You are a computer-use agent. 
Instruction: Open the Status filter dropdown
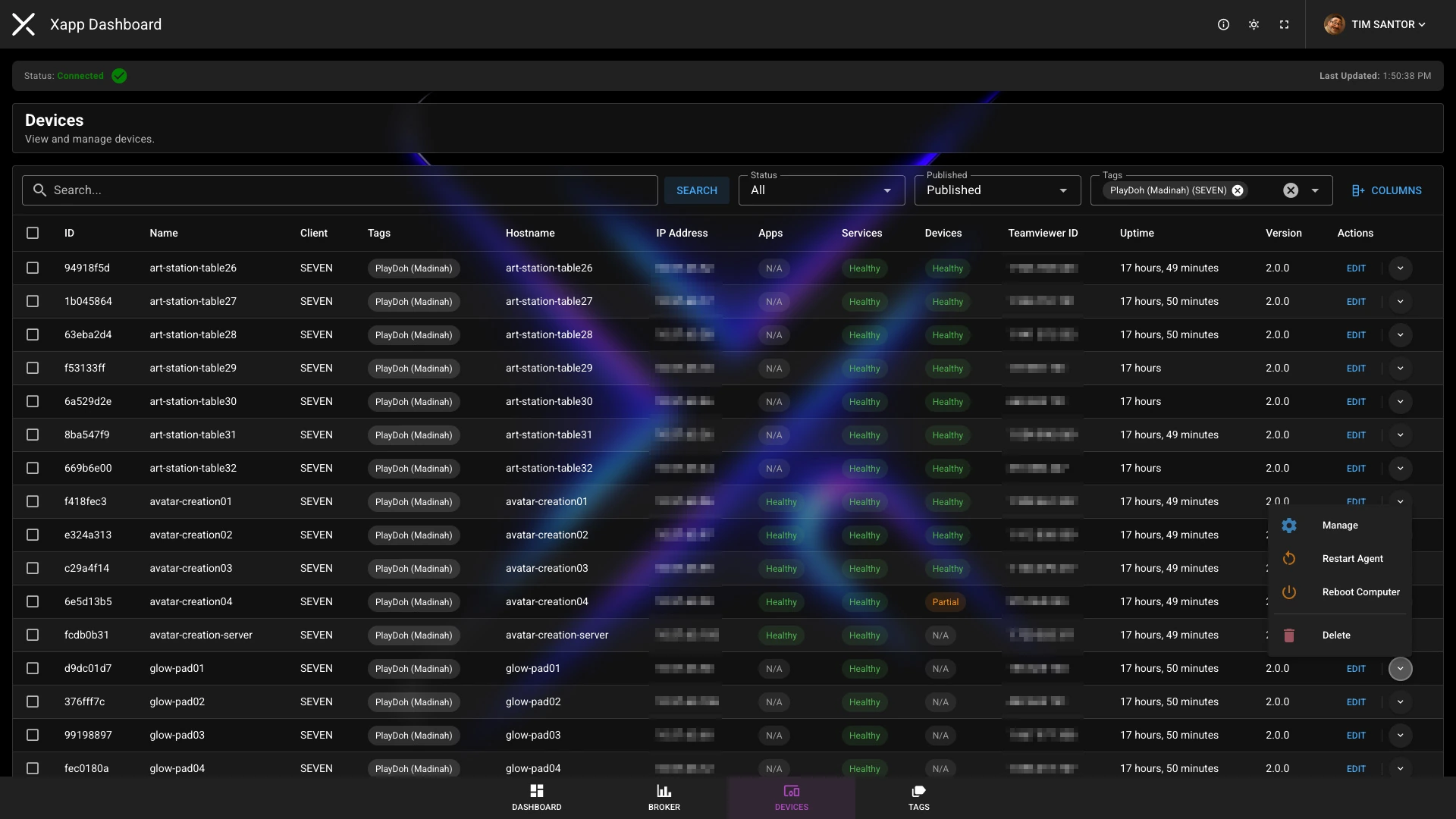point(821,190)
